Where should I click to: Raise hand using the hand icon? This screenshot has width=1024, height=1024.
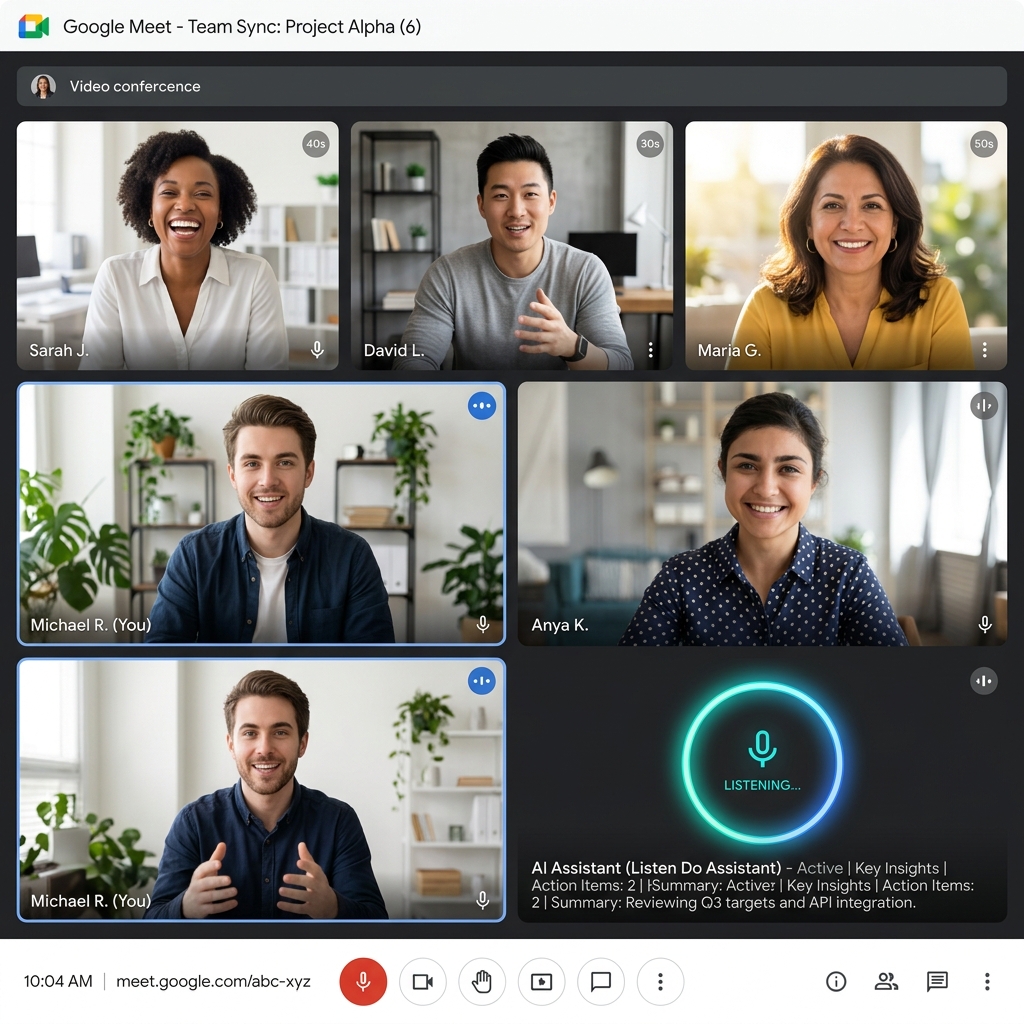pos(482,981)
